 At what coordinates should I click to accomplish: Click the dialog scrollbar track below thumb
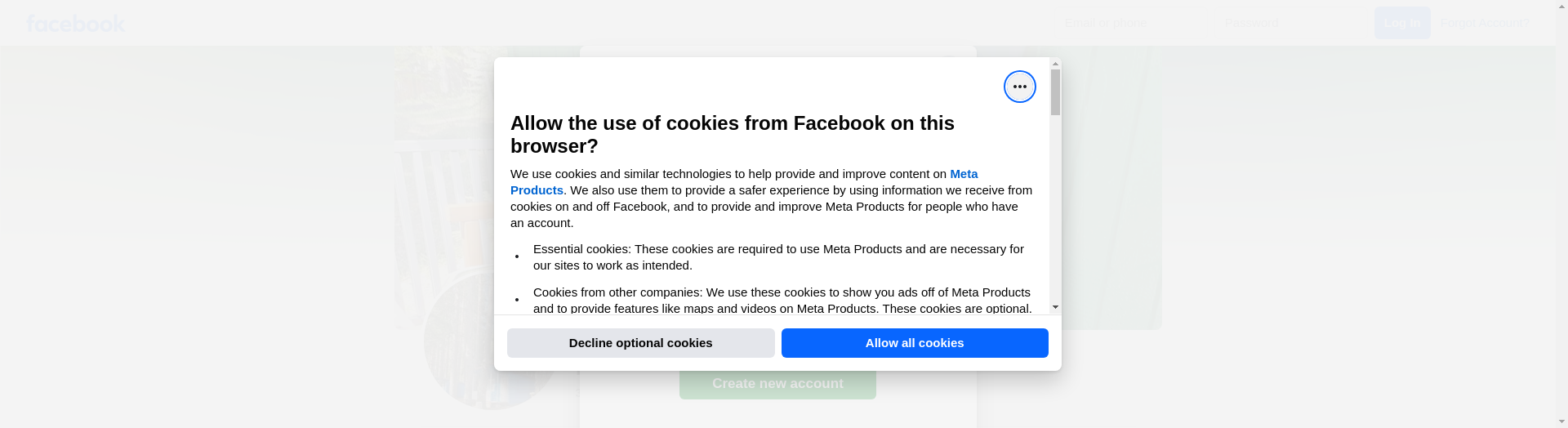point(1055,212)
